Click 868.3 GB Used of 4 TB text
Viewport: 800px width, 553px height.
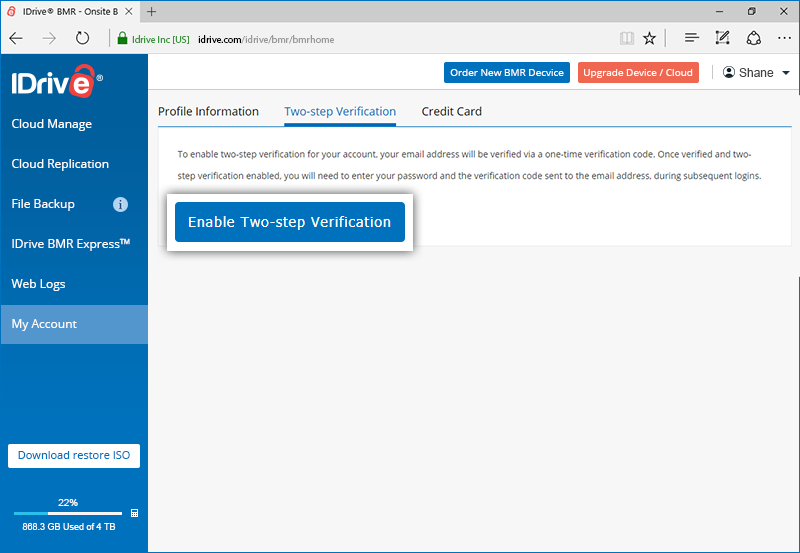coord(69,526)
